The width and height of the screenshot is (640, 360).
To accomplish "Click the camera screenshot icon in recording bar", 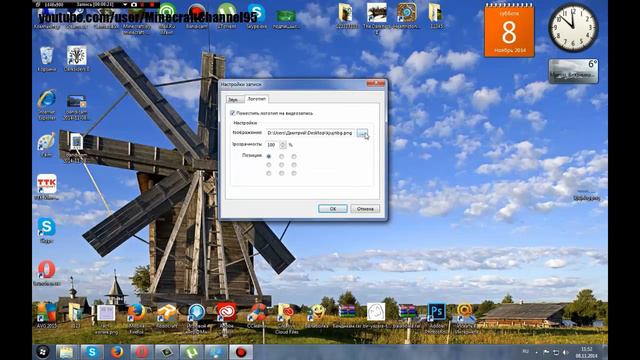I will click(134, 4).
